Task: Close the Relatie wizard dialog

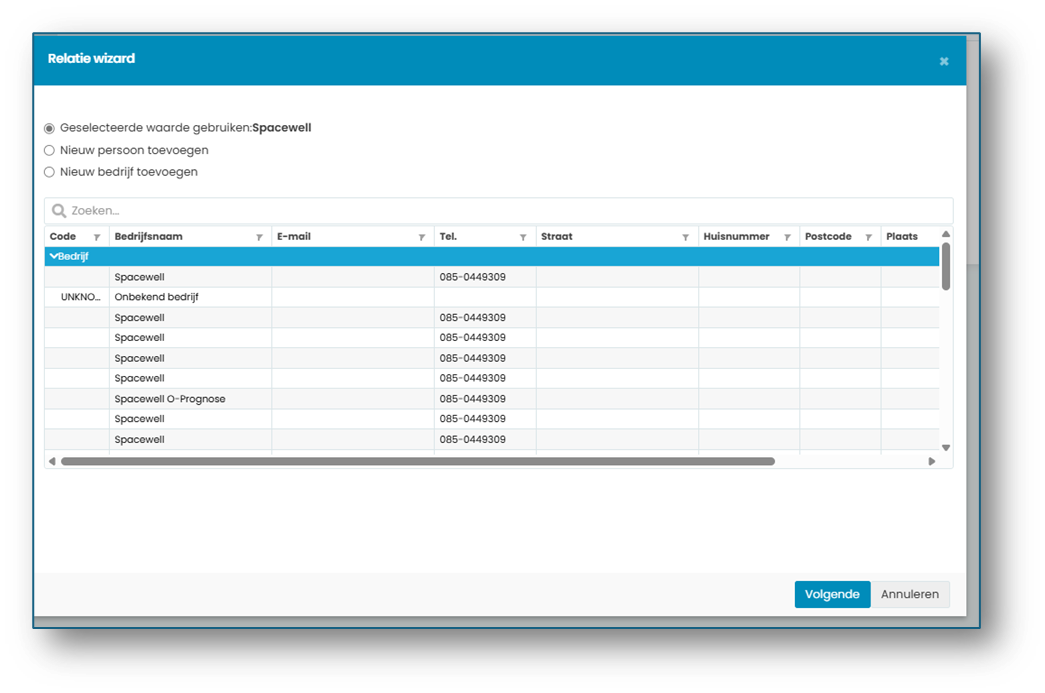Action: tap(944, 61)
